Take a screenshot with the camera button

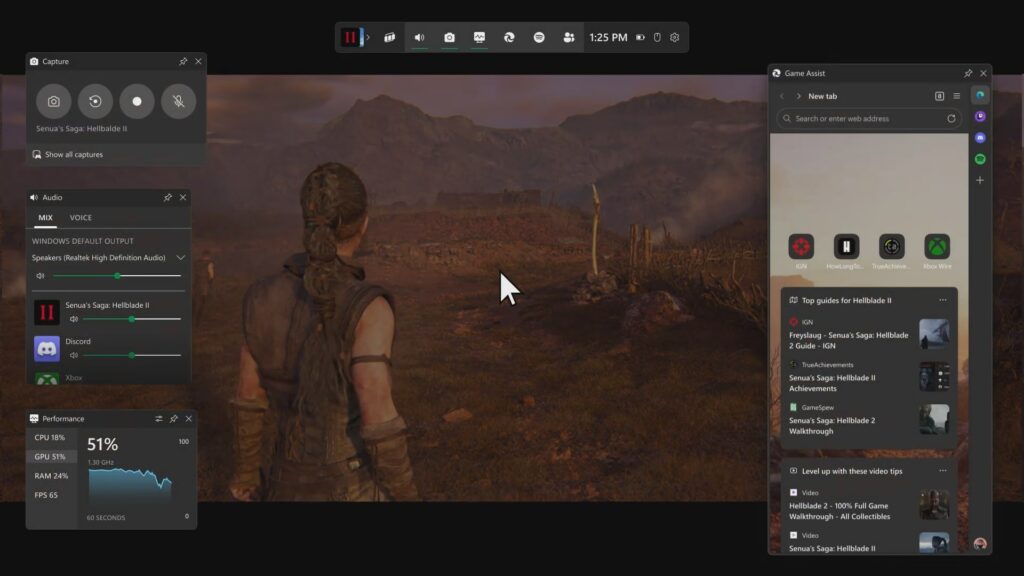tap(54, 102)
